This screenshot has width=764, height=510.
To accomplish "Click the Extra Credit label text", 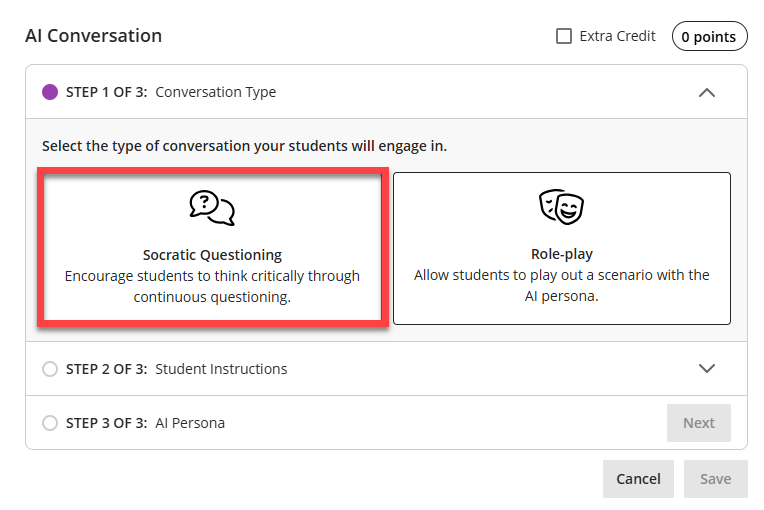I will [x=617, y=36].
